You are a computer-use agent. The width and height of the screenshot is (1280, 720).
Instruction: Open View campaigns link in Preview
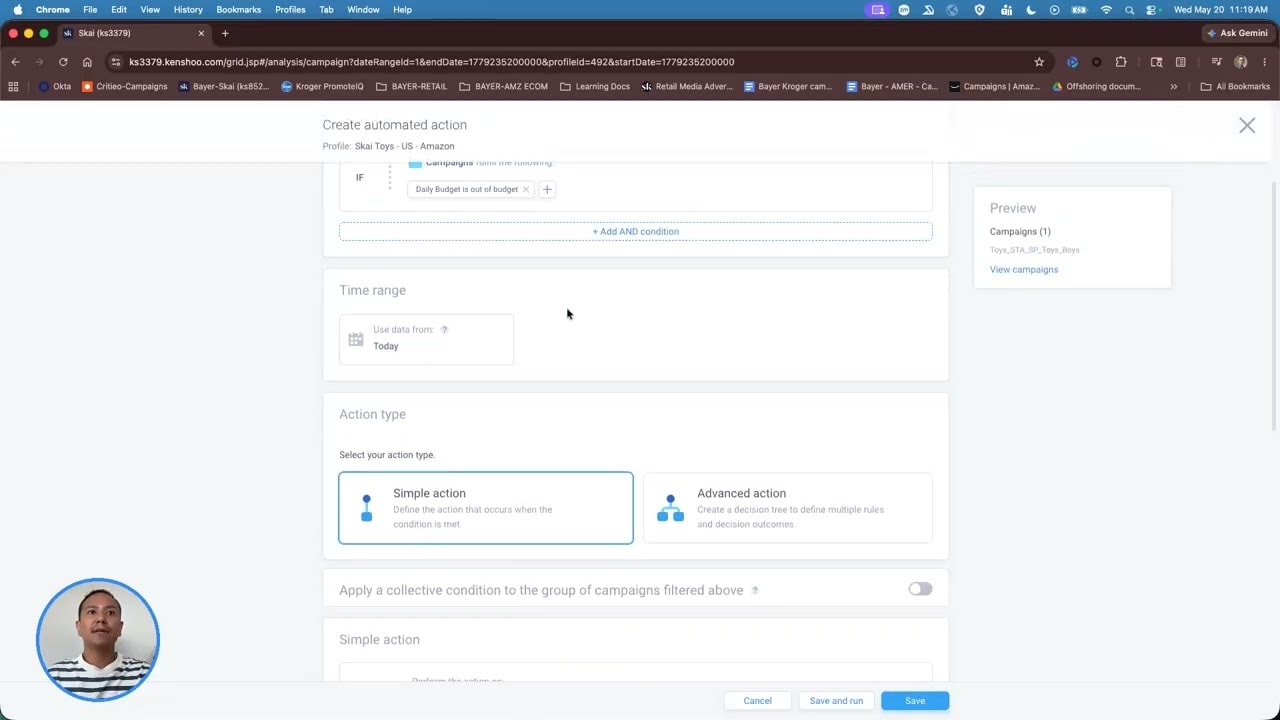[1024, 269]
